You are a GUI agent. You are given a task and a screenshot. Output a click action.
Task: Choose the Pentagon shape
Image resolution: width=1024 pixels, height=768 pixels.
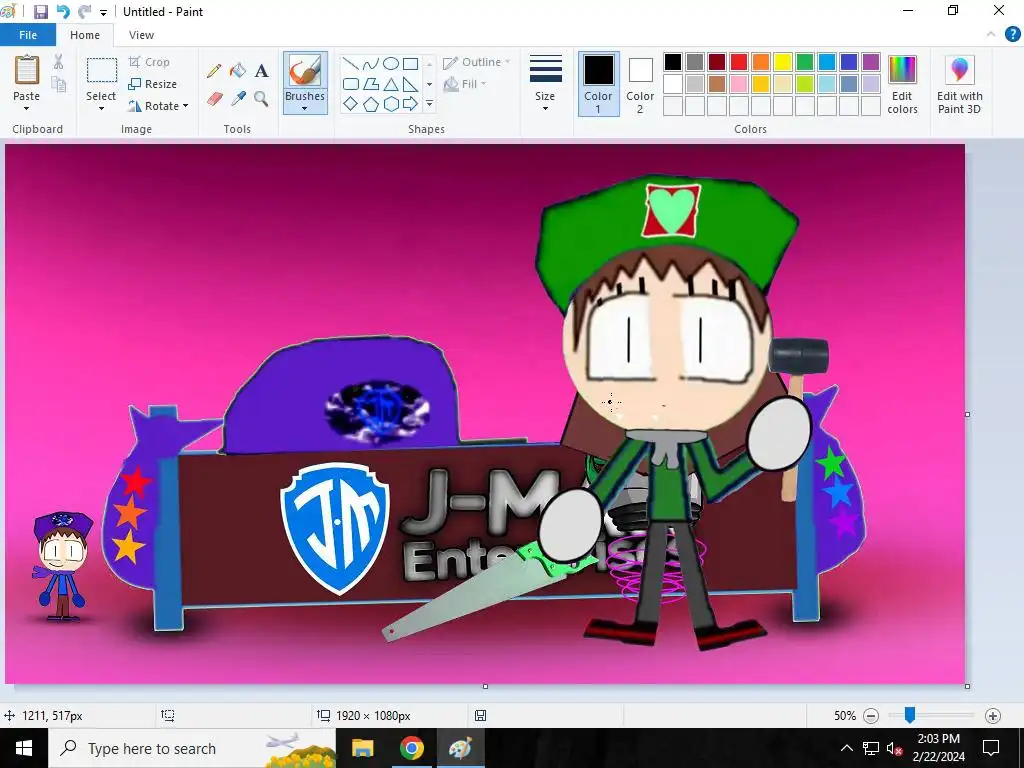tap(371, 104)
